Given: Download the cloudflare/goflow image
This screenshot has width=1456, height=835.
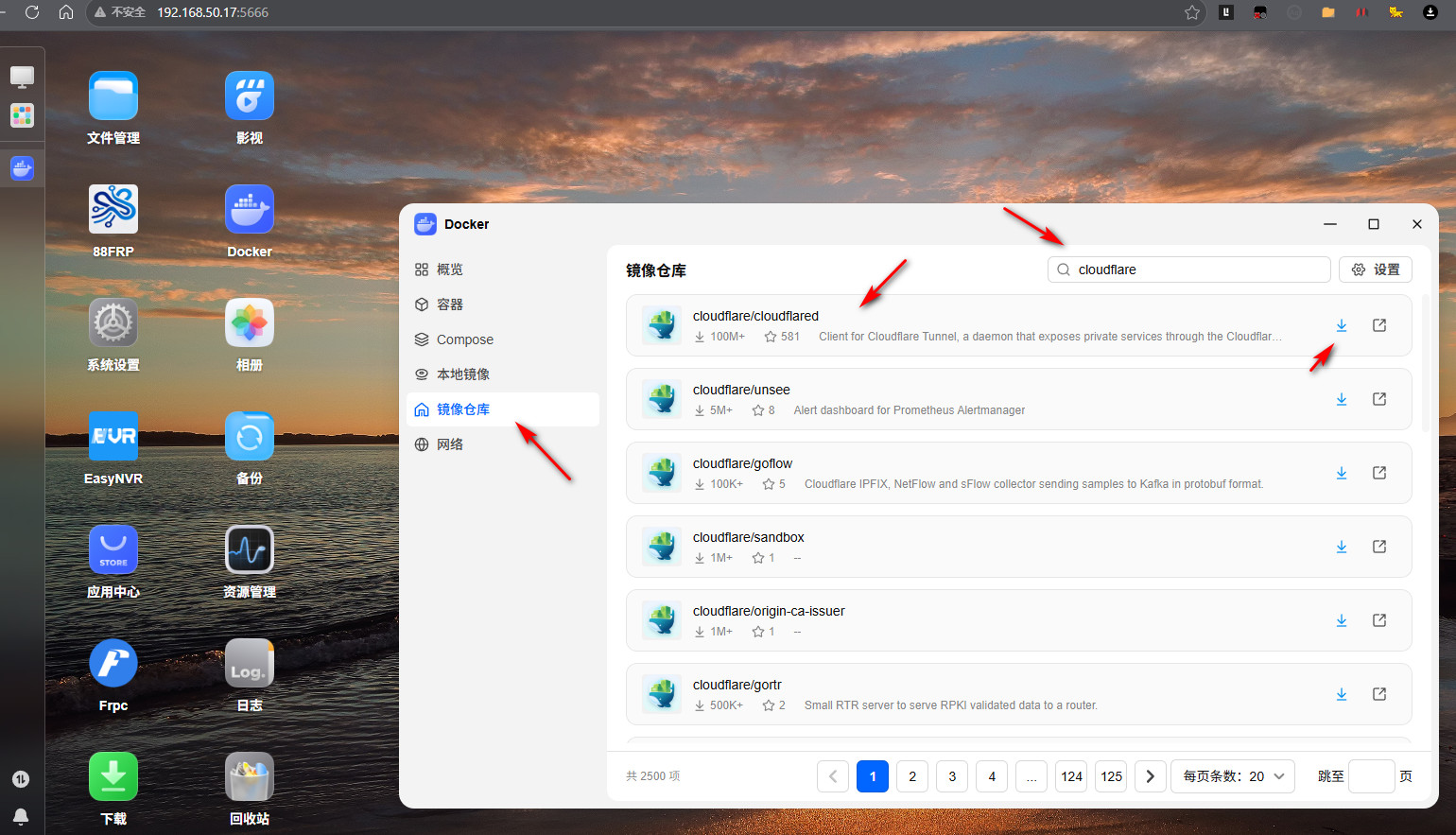Looking at the screenshot, I should coord(1342,473).
